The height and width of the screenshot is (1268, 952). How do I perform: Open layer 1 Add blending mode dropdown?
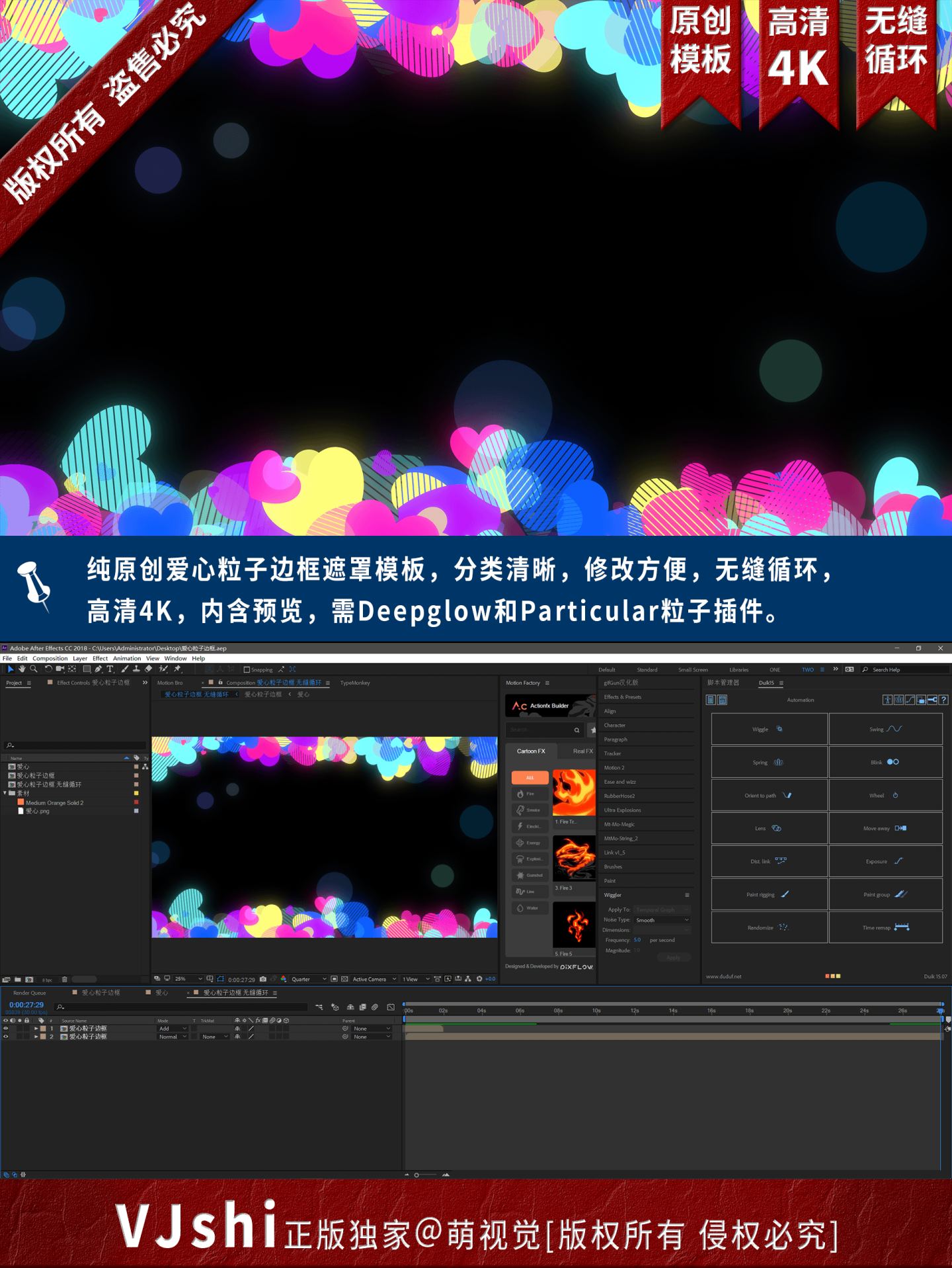click(x=173, y=1029)
